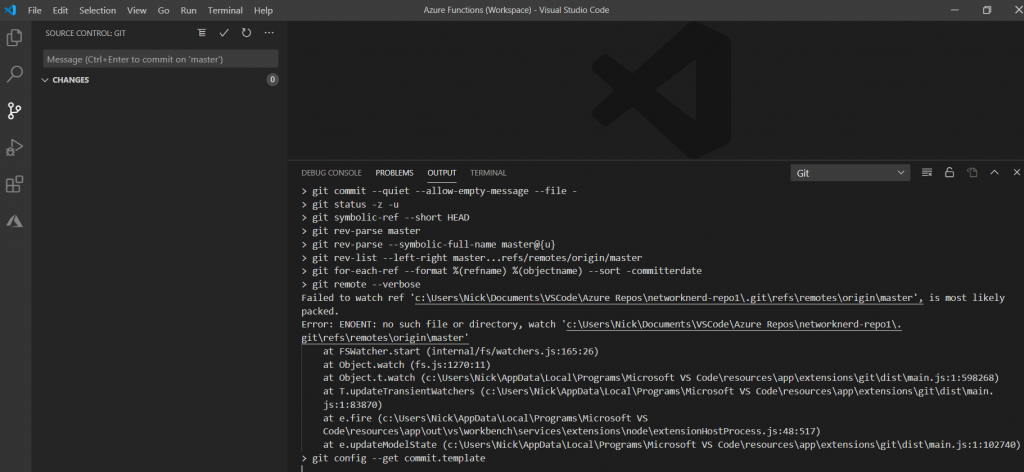
Task: Refresh the source control view
Action: point(246,33)
